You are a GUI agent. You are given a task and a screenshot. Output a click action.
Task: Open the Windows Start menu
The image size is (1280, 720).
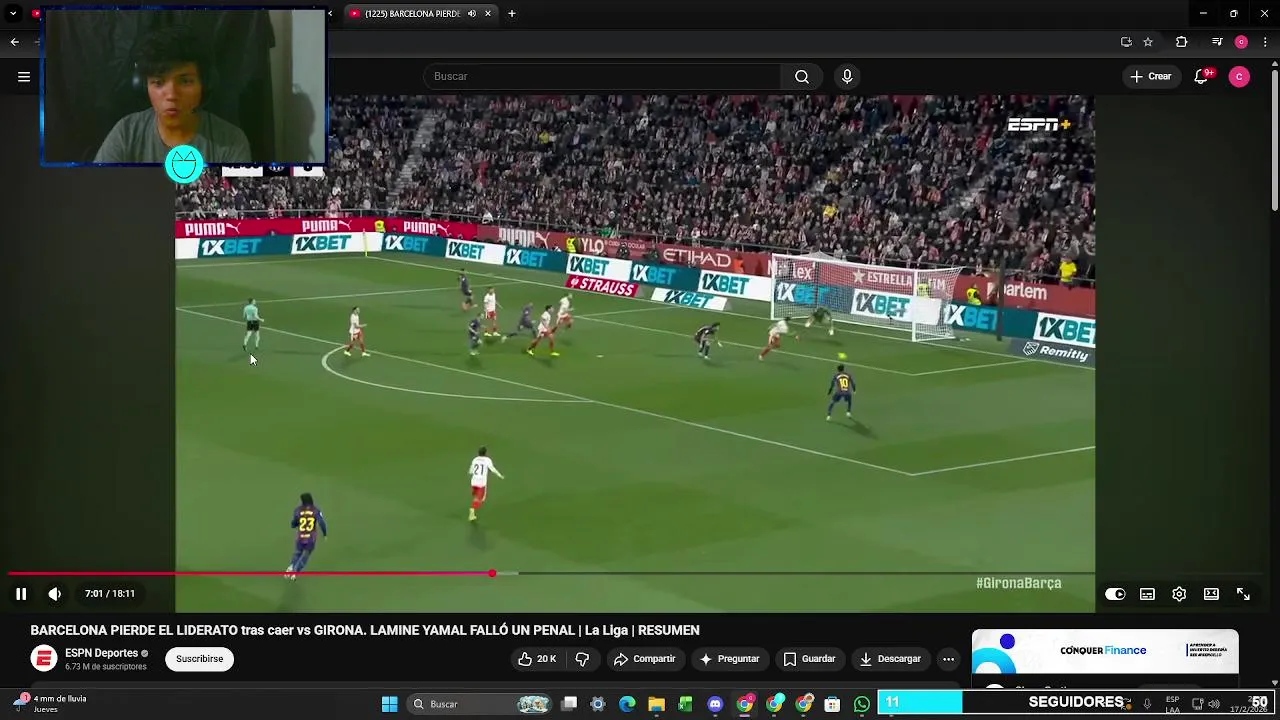point(389,704)
